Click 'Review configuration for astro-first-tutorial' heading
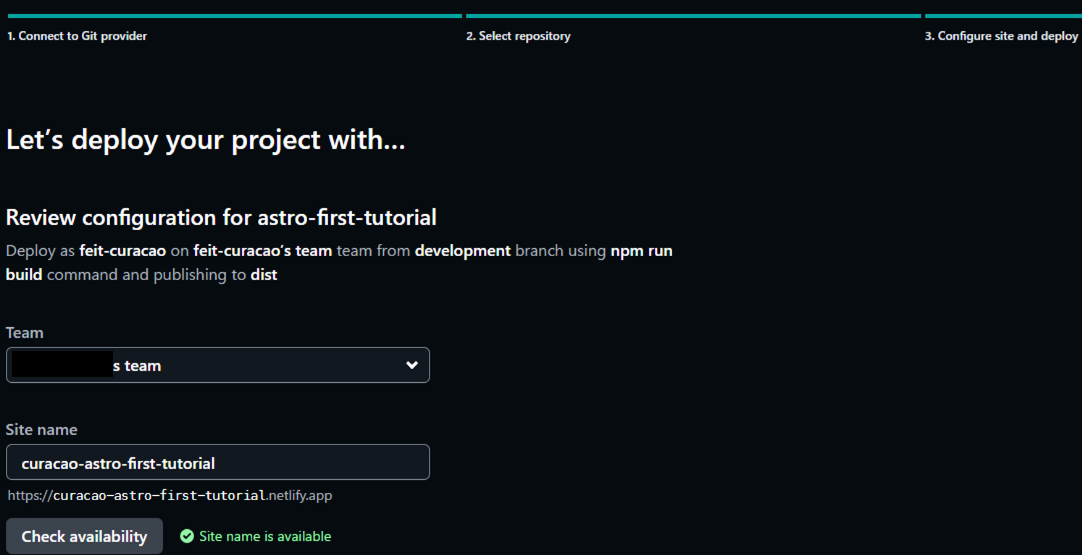This screenshot has height=555, width=1082. [221, 218]
